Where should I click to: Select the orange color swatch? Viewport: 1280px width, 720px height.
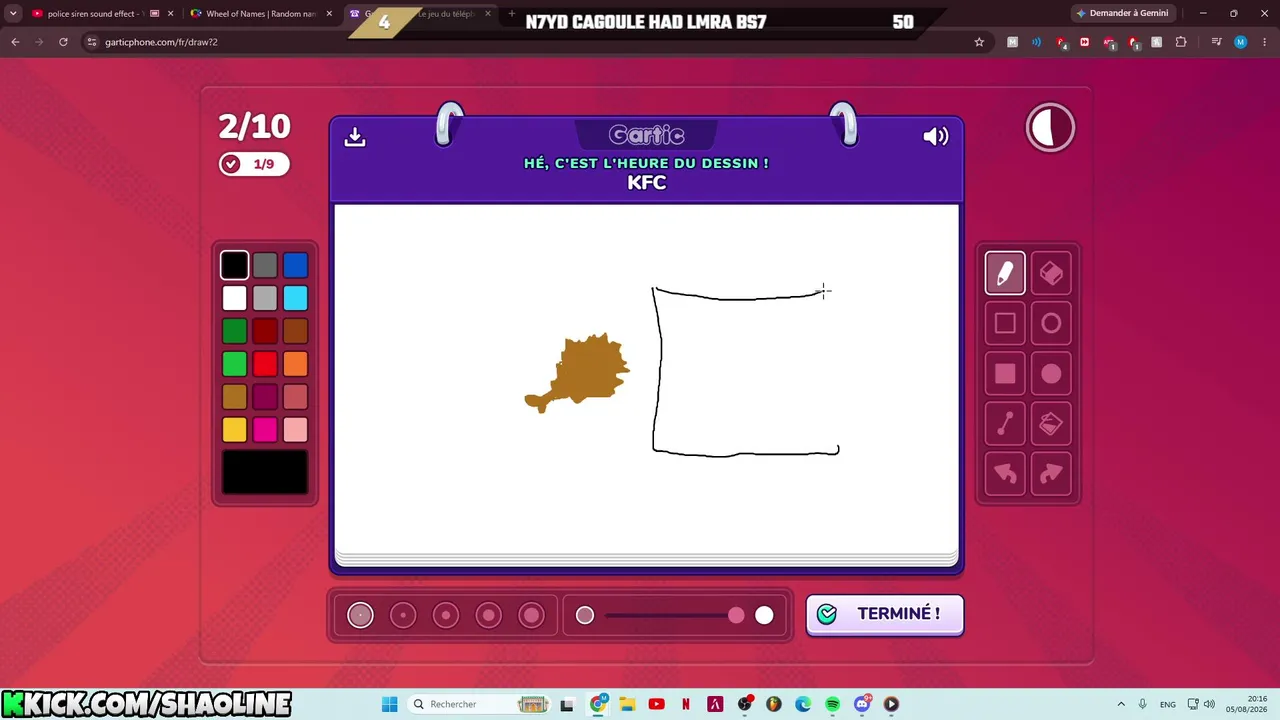tap(295, 364)
